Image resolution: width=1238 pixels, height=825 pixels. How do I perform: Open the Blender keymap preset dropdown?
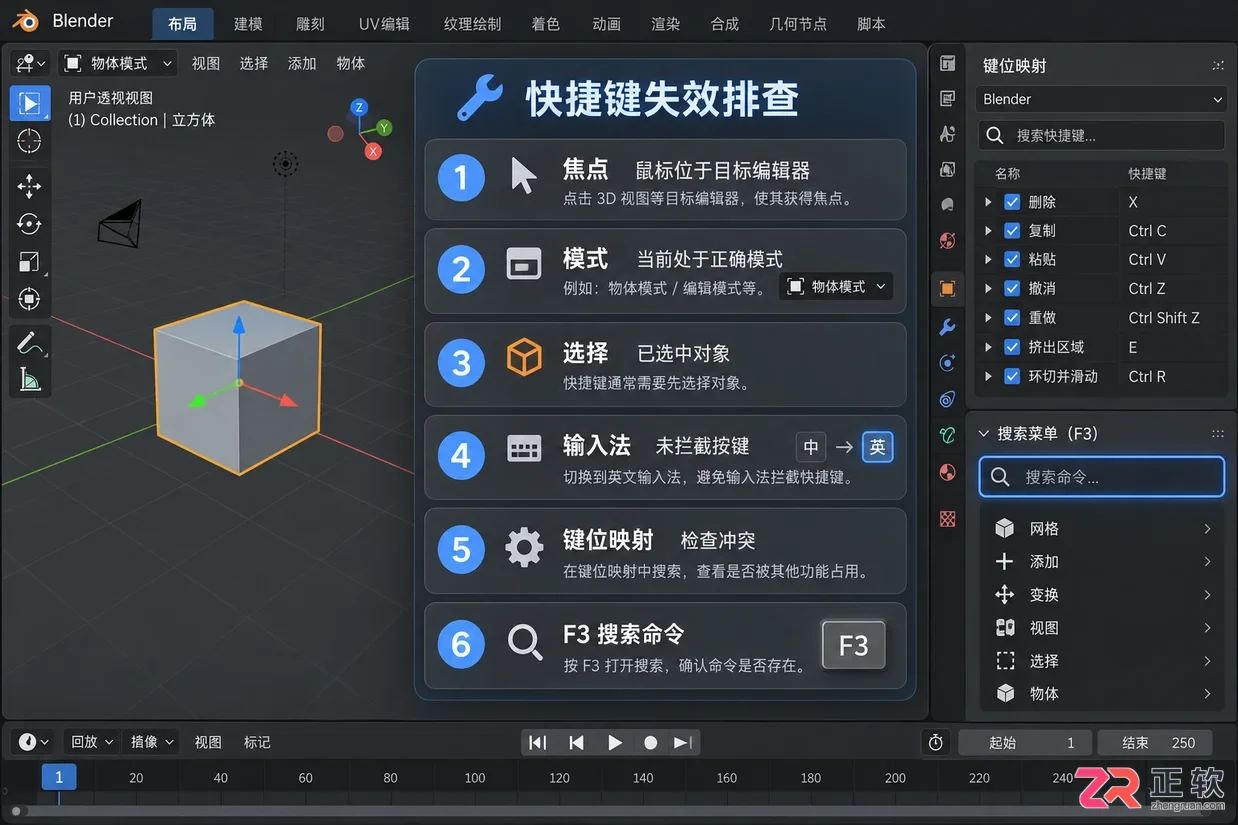tap(1101, 99)
